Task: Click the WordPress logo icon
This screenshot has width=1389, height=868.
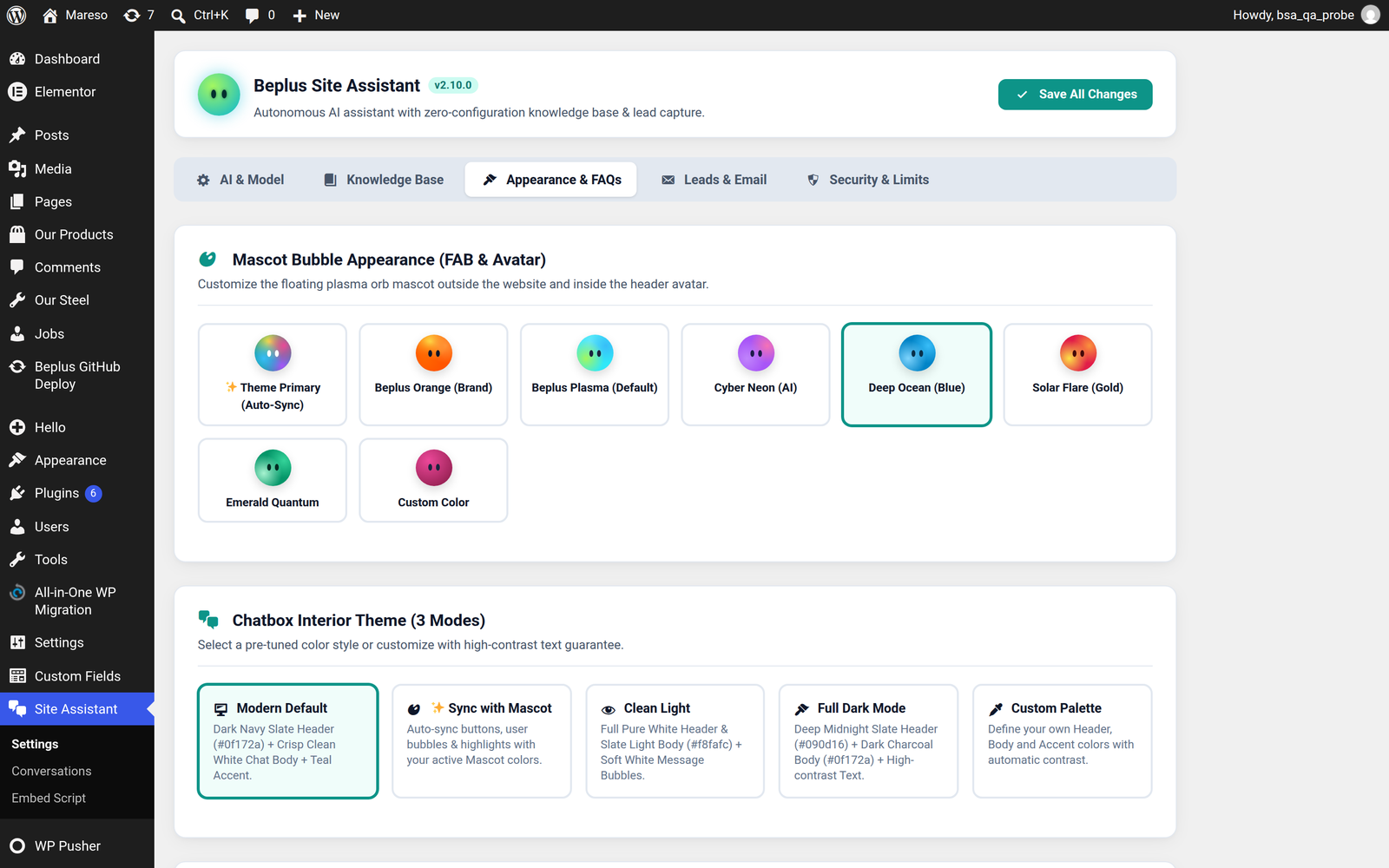Action: (16, 15)
